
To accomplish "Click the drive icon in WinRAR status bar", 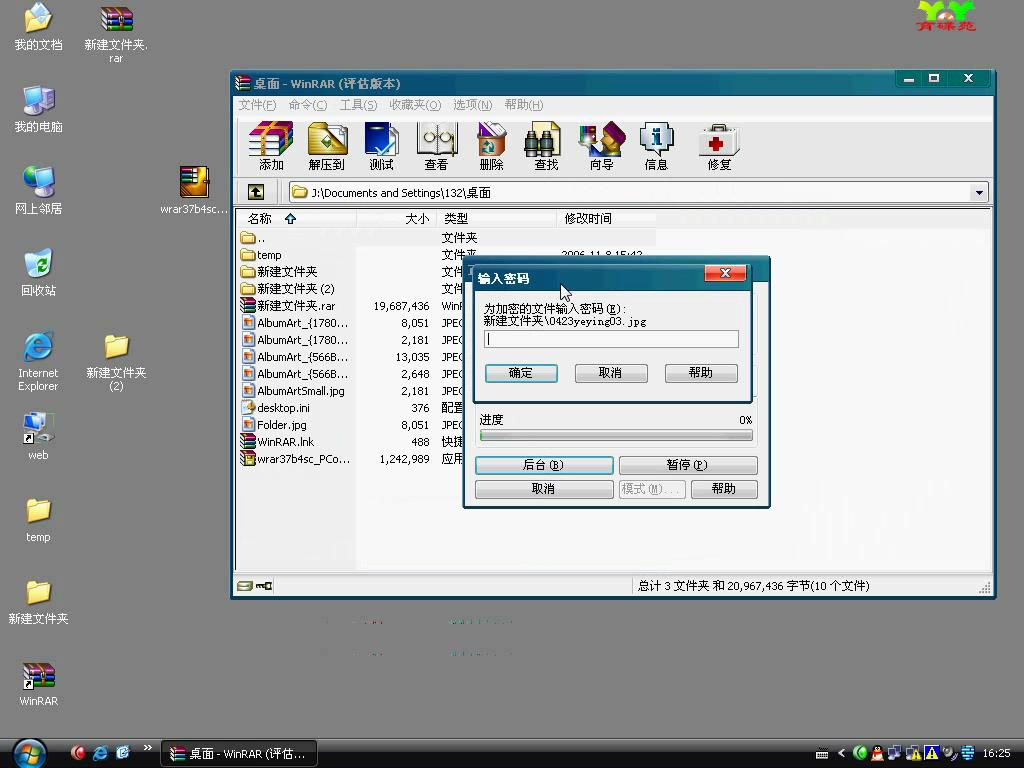I will tap(244, 586).
